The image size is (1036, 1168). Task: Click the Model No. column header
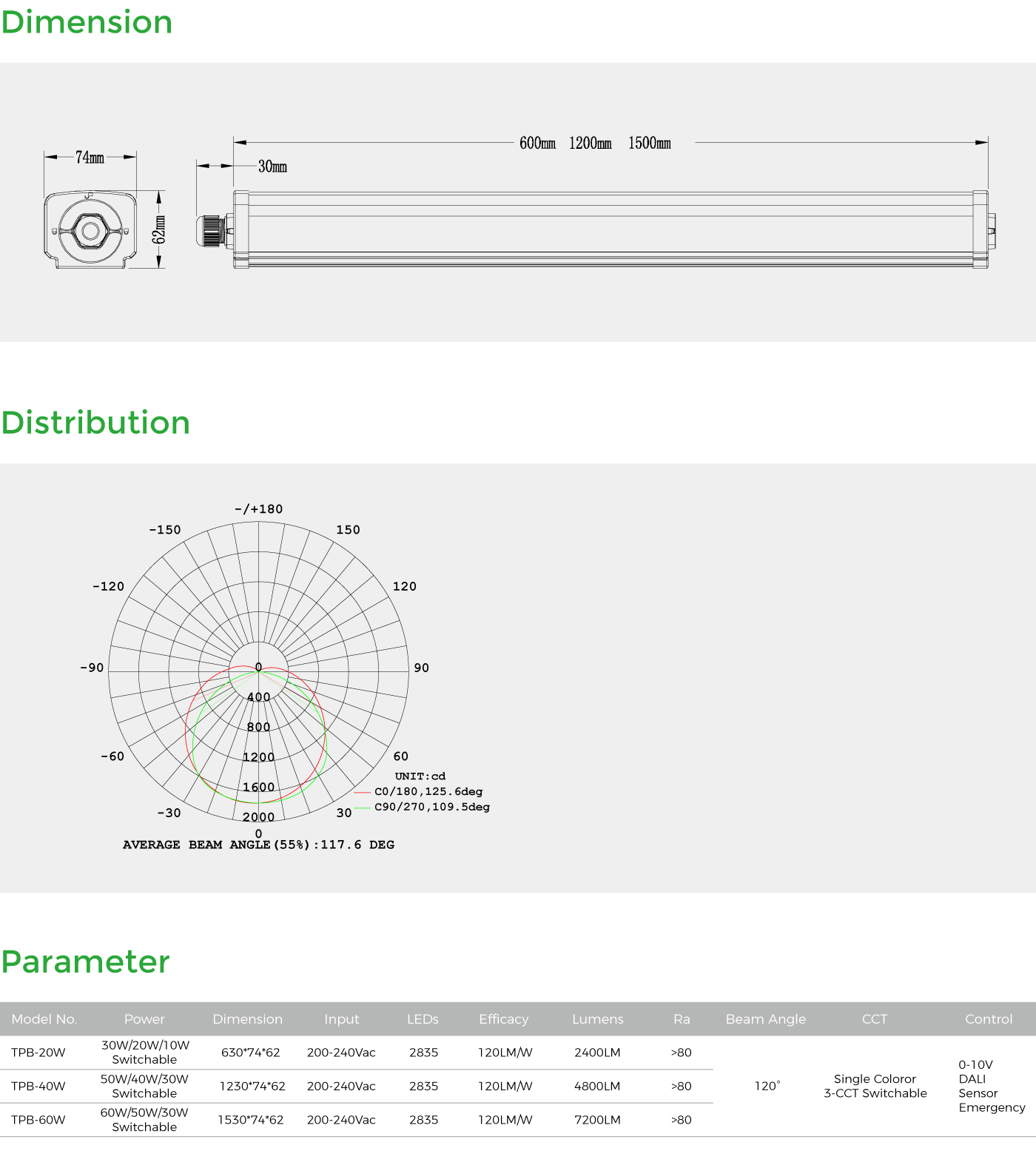44,1019
